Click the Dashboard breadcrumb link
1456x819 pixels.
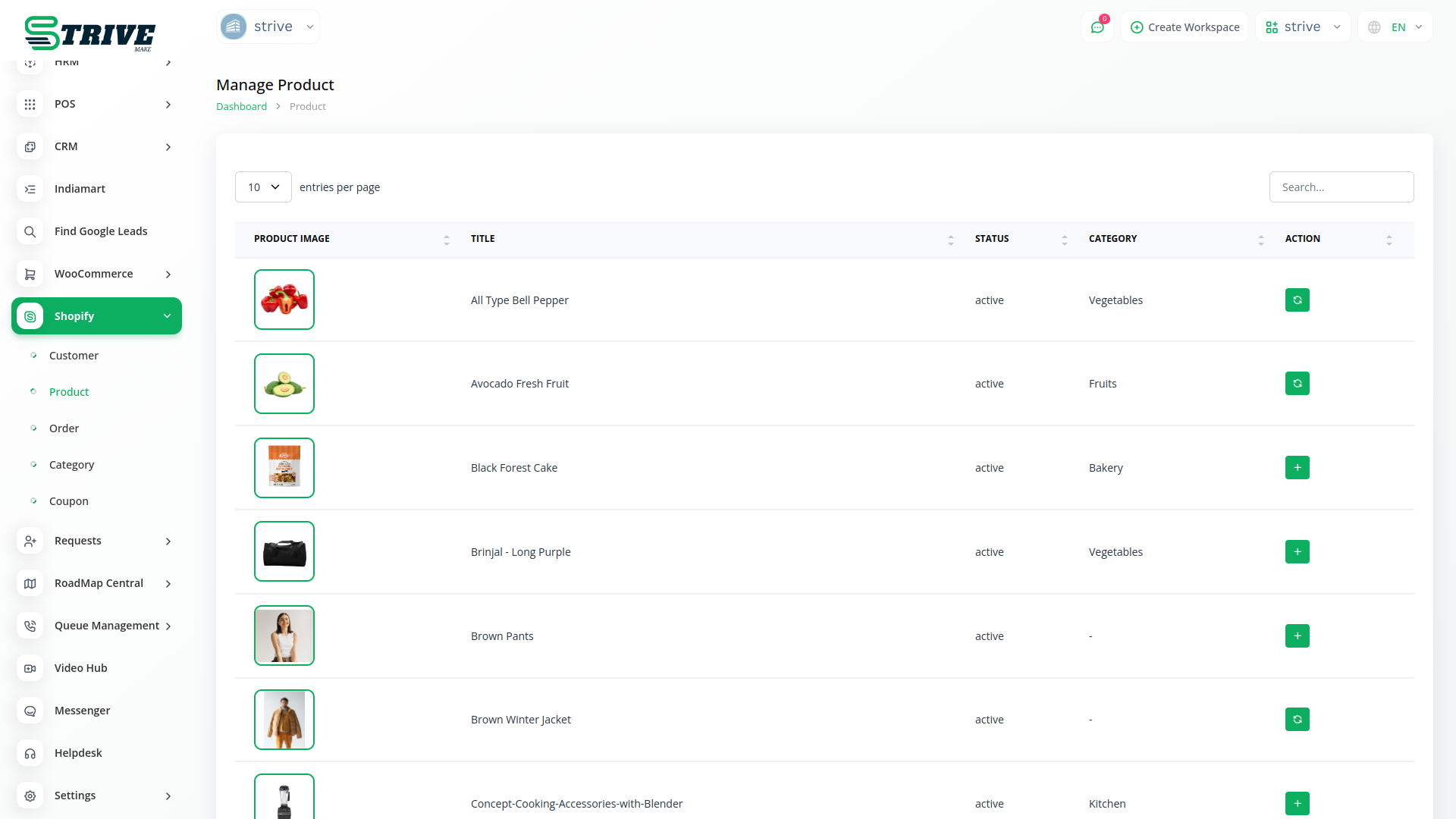(x=241, y=107)
